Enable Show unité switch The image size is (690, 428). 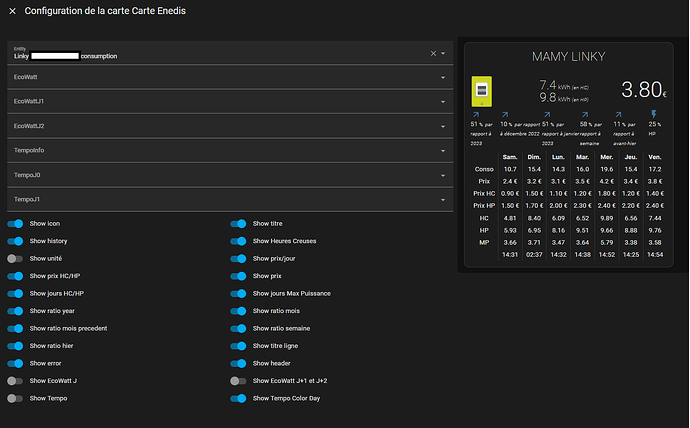click(x=15, y=259)
